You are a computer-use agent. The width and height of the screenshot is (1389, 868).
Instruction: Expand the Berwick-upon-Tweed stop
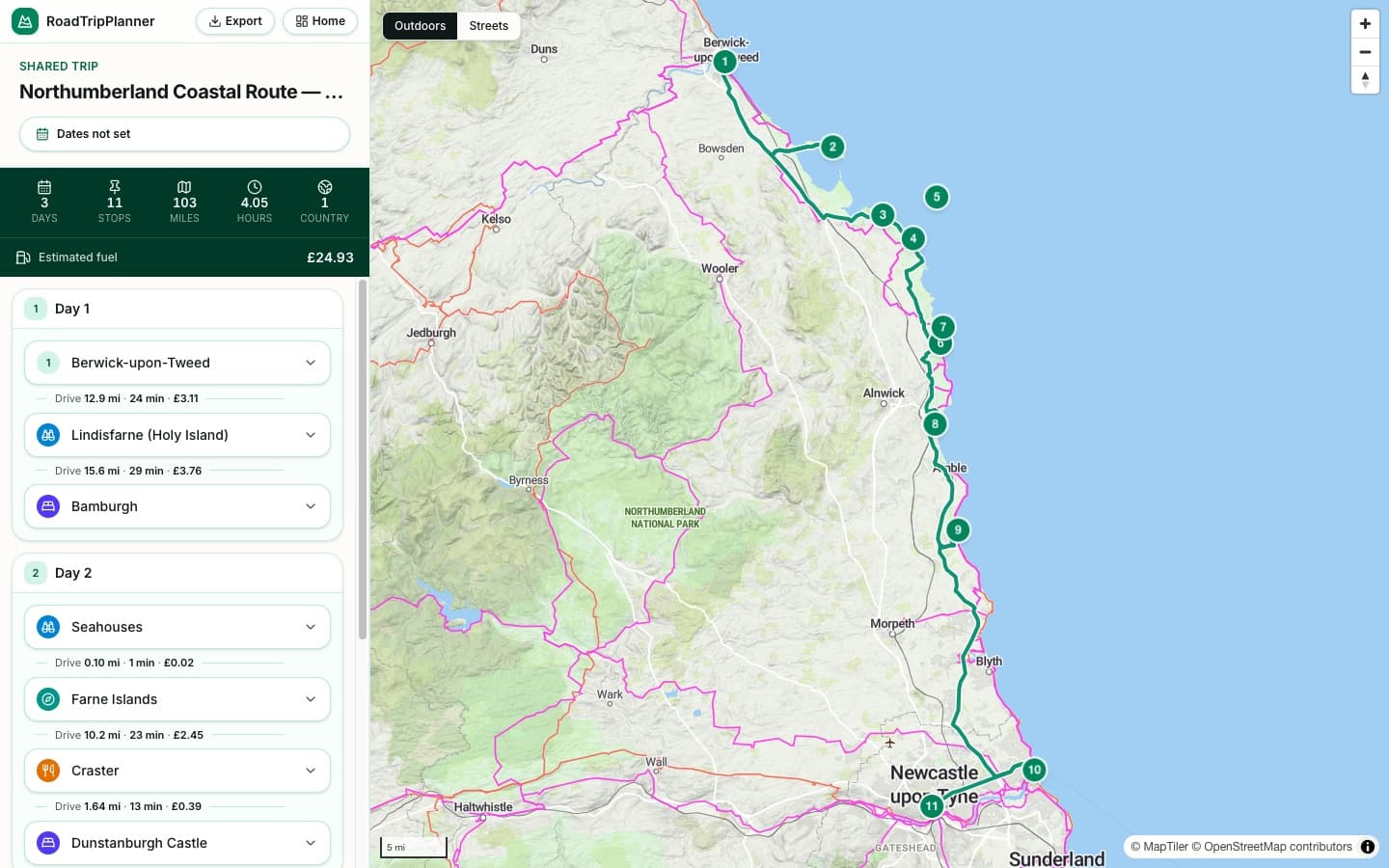click(x=177, y=363)
